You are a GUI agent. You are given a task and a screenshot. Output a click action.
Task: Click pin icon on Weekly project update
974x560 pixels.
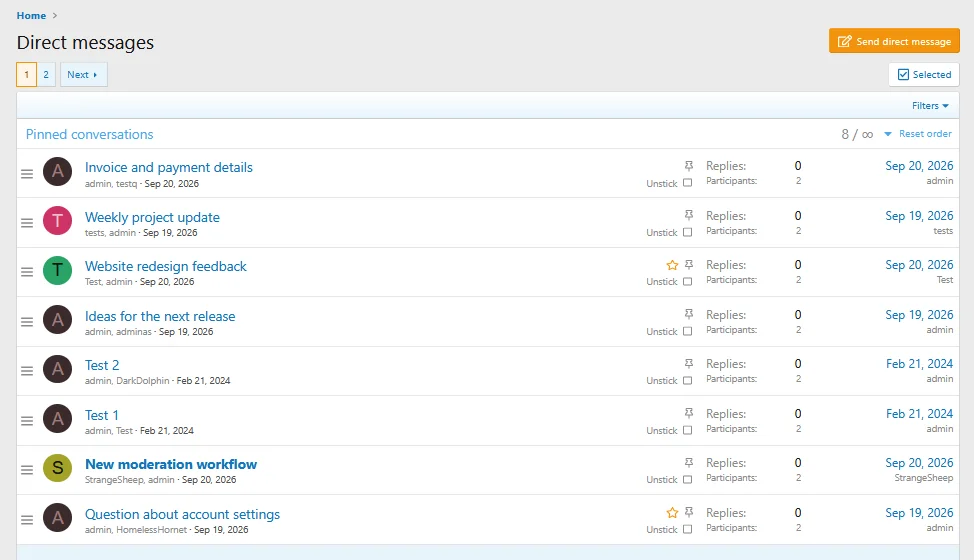coord(689,215)
